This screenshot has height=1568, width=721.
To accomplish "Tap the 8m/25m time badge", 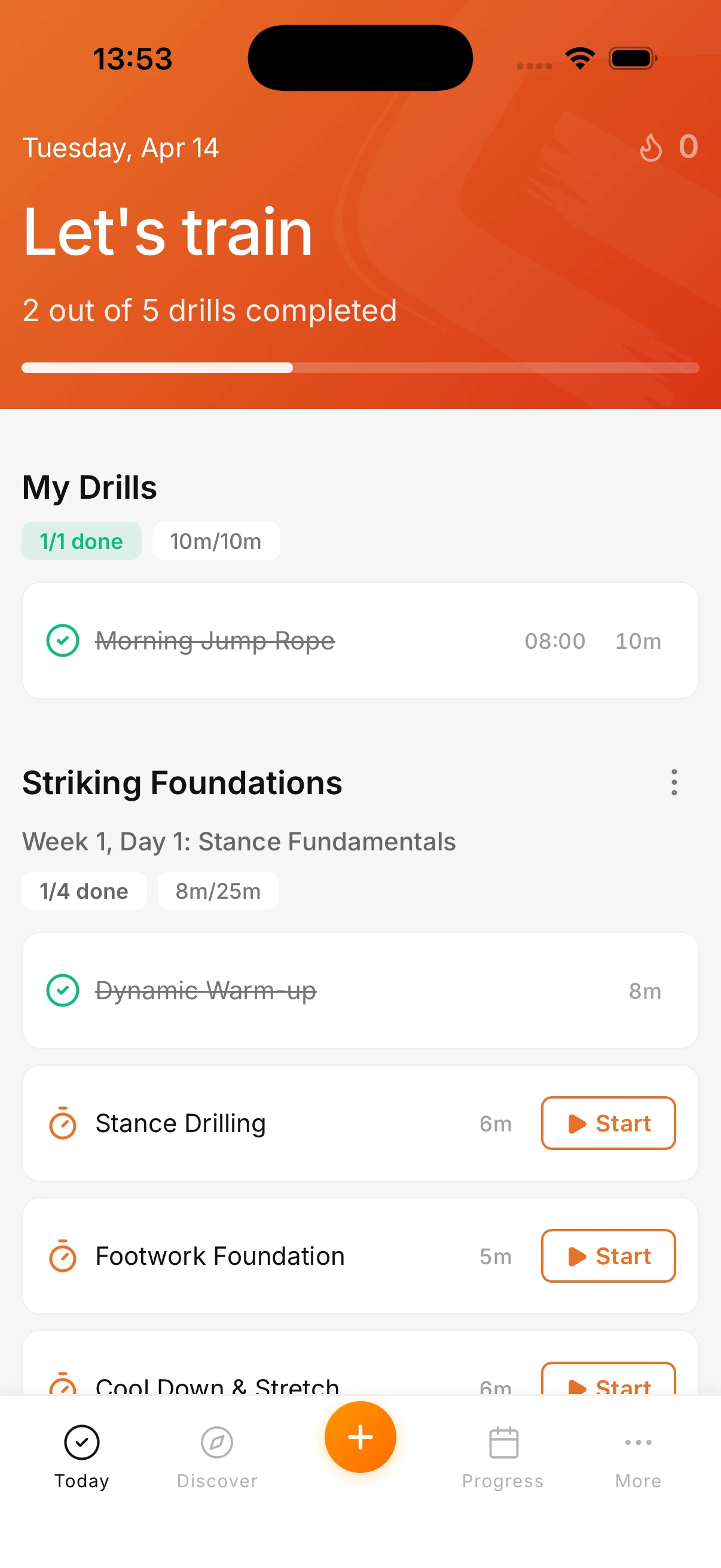I will (x=218, y=891).
